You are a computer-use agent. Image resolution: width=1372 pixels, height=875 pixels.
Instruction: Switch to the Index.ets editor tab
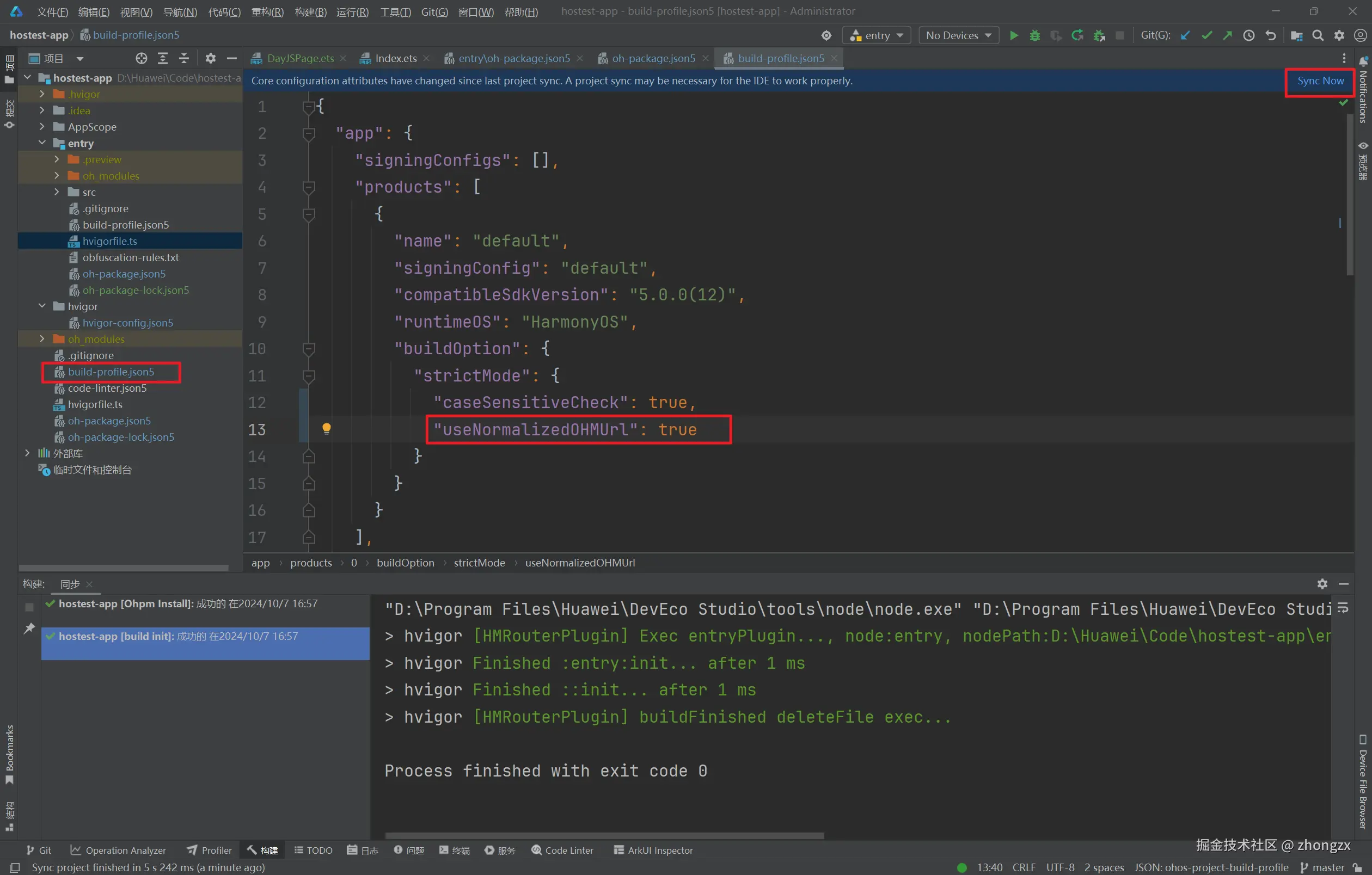click(395, 58)
